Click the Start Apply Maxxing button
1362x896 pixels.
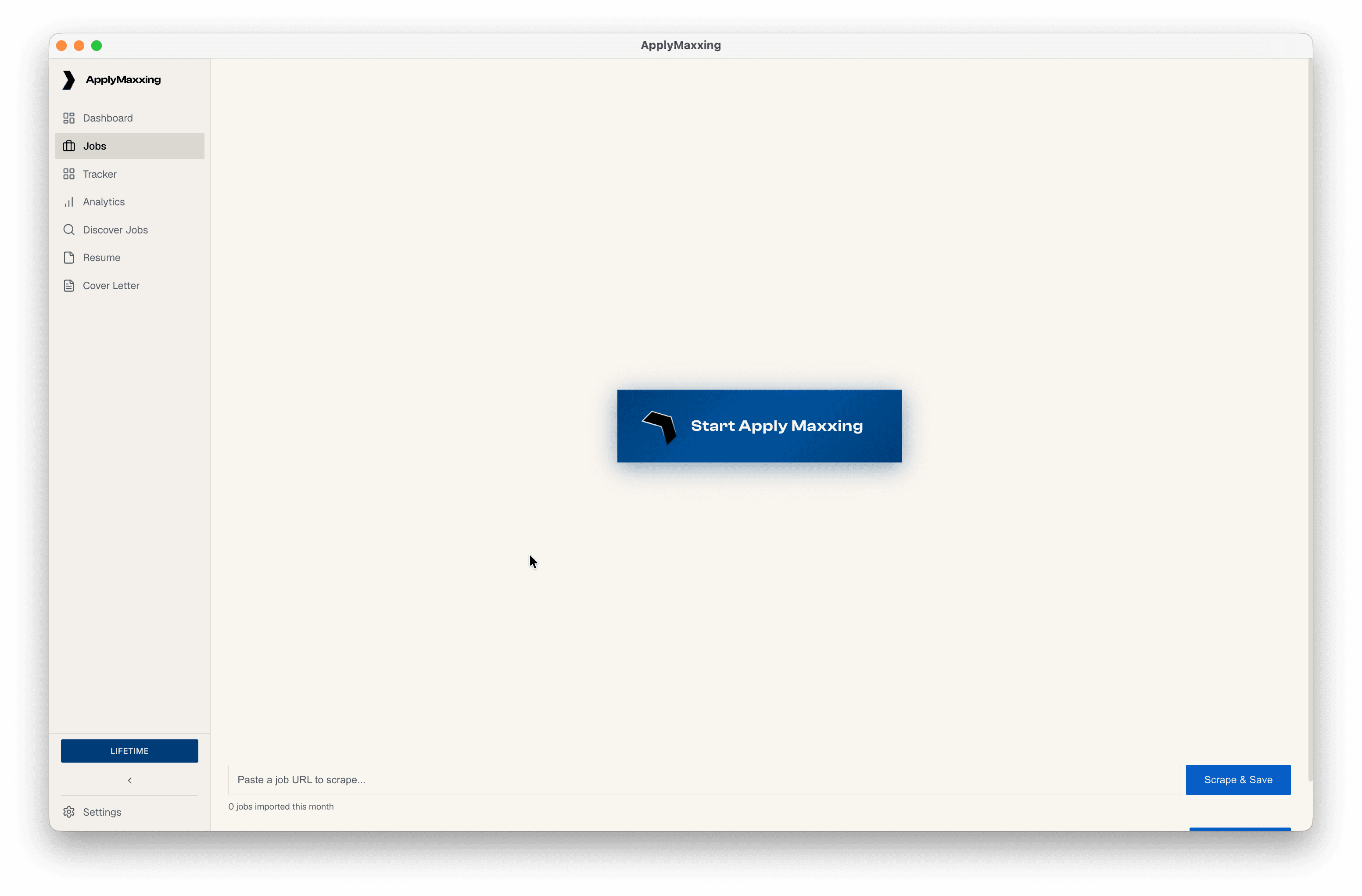tap(759, 426)
